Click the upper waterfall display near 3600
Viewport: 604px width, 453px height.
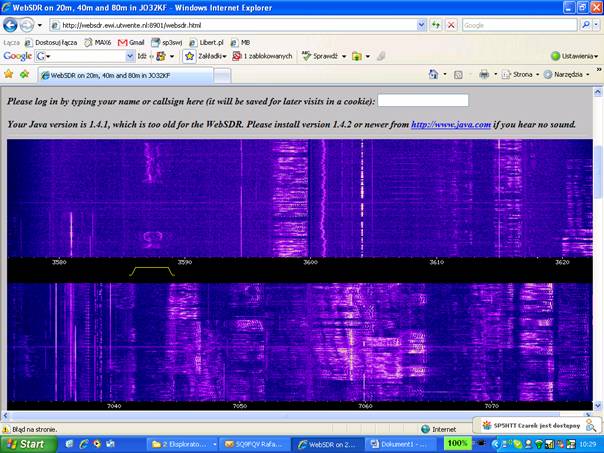[310, 200]
